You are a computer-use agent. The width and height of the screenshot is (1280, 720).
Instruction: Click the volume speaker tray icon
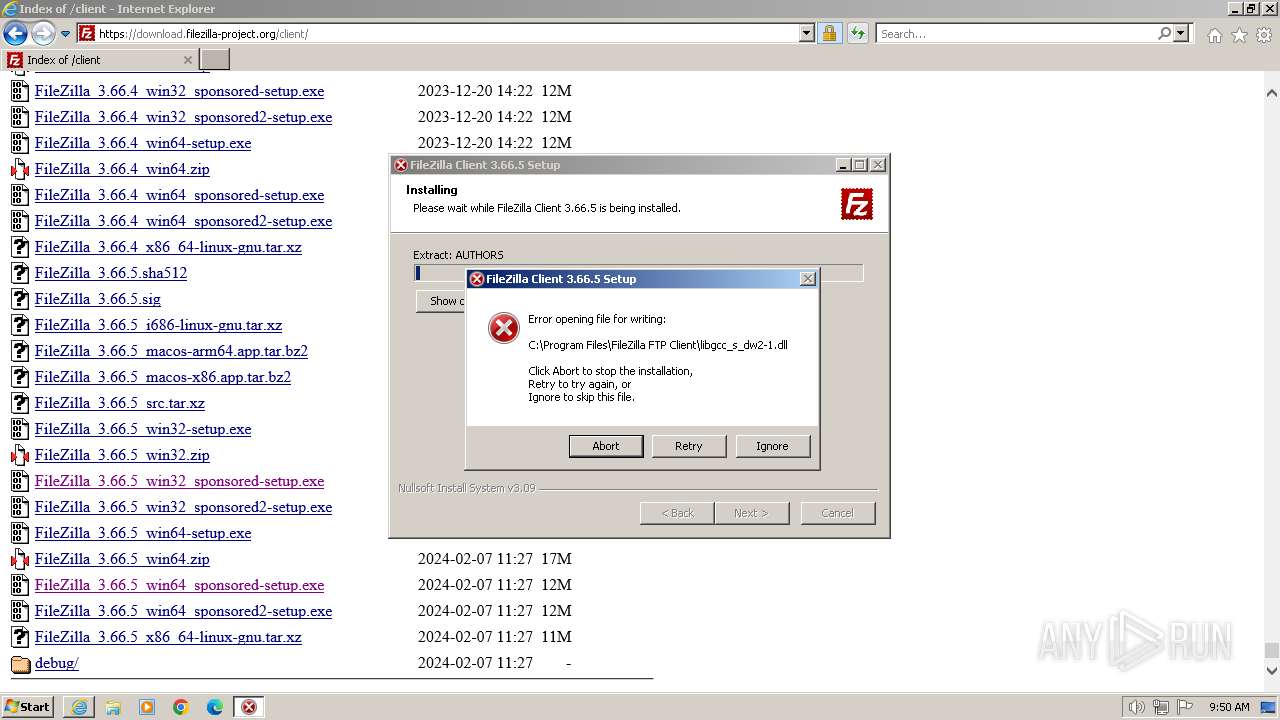[1137, 707]
